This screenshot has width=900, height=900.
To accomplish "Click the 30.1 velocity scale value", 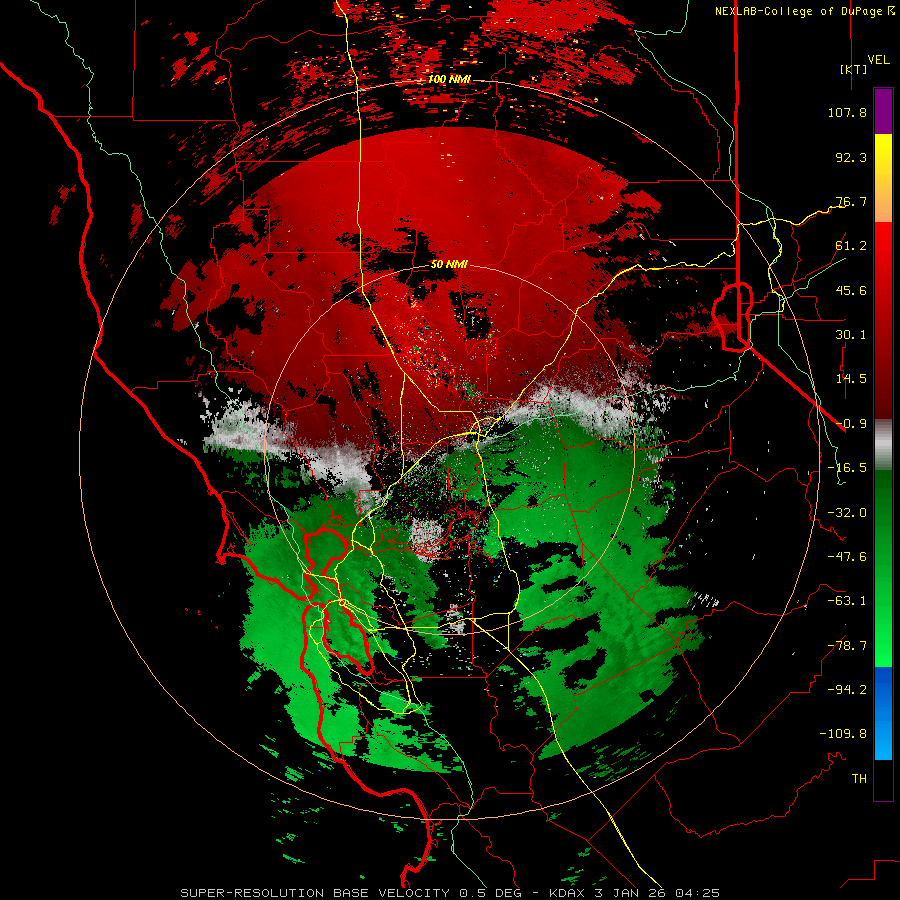I will (851, 335).
